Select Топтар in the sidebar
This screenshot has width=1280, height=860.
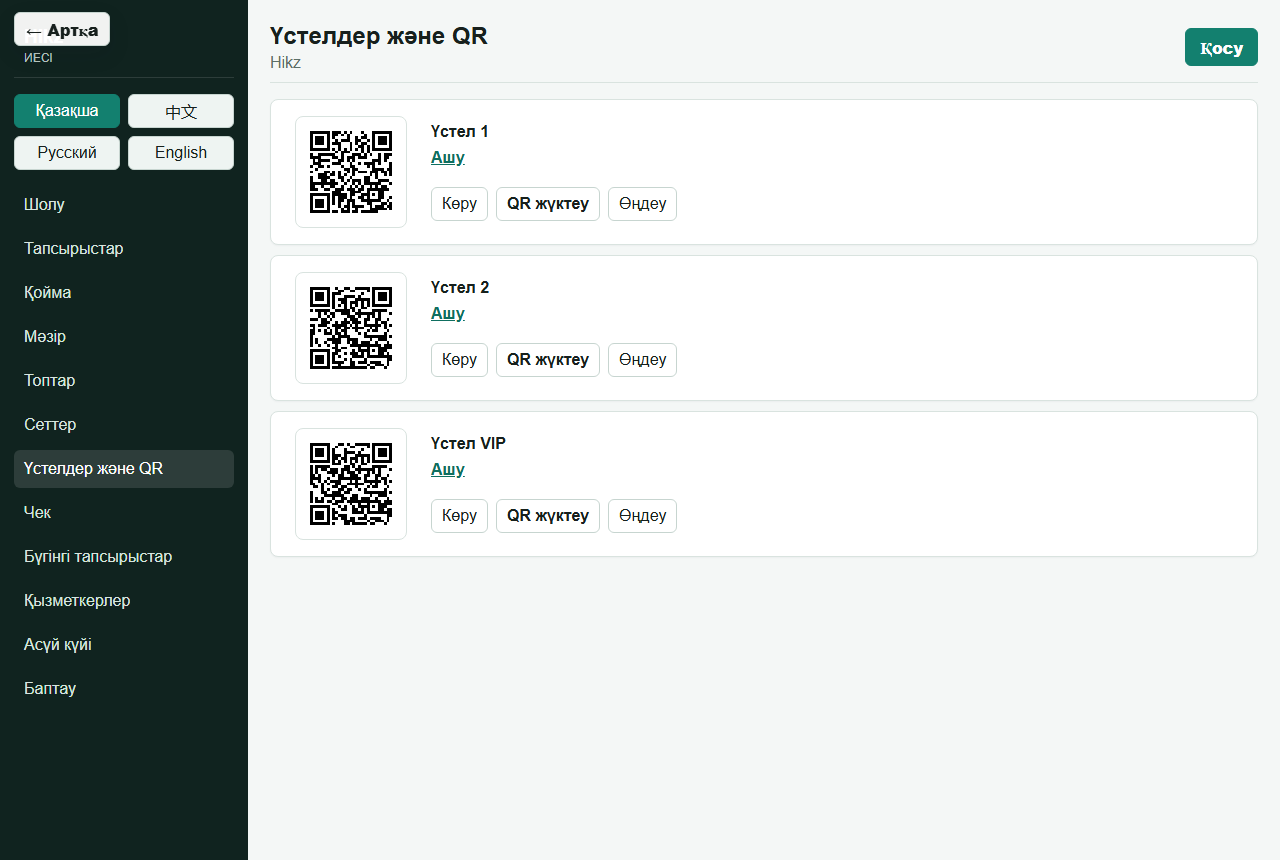[124, 381]
